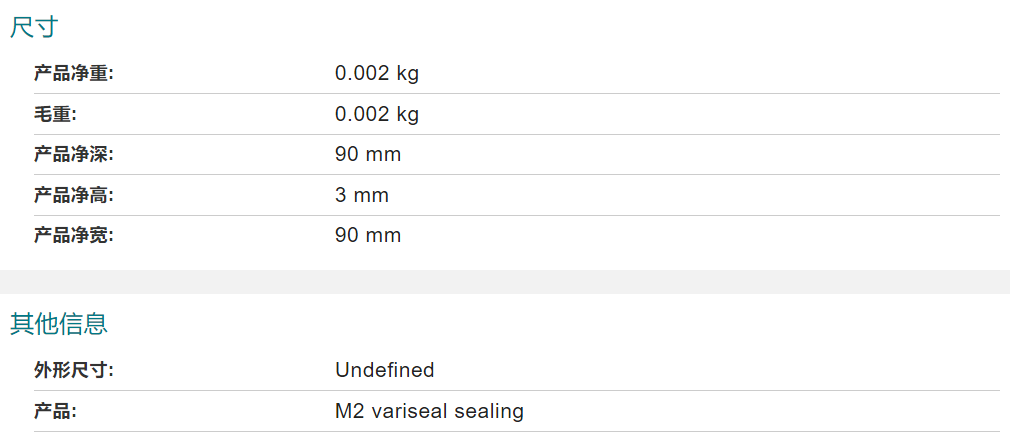Select the 外形尺寸 label

(73, 370)
